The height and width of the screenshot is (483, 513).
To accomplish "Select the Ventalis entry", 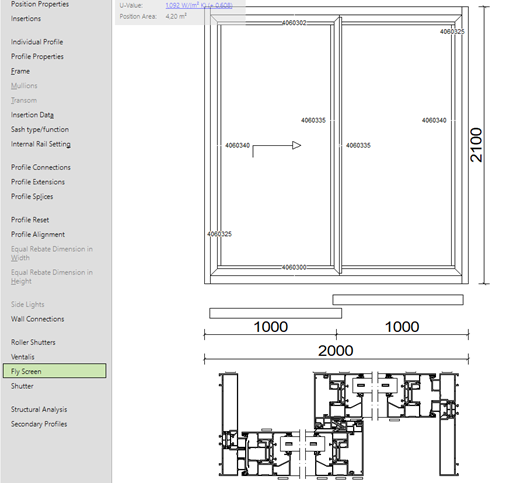I will [x=22, y=357].
